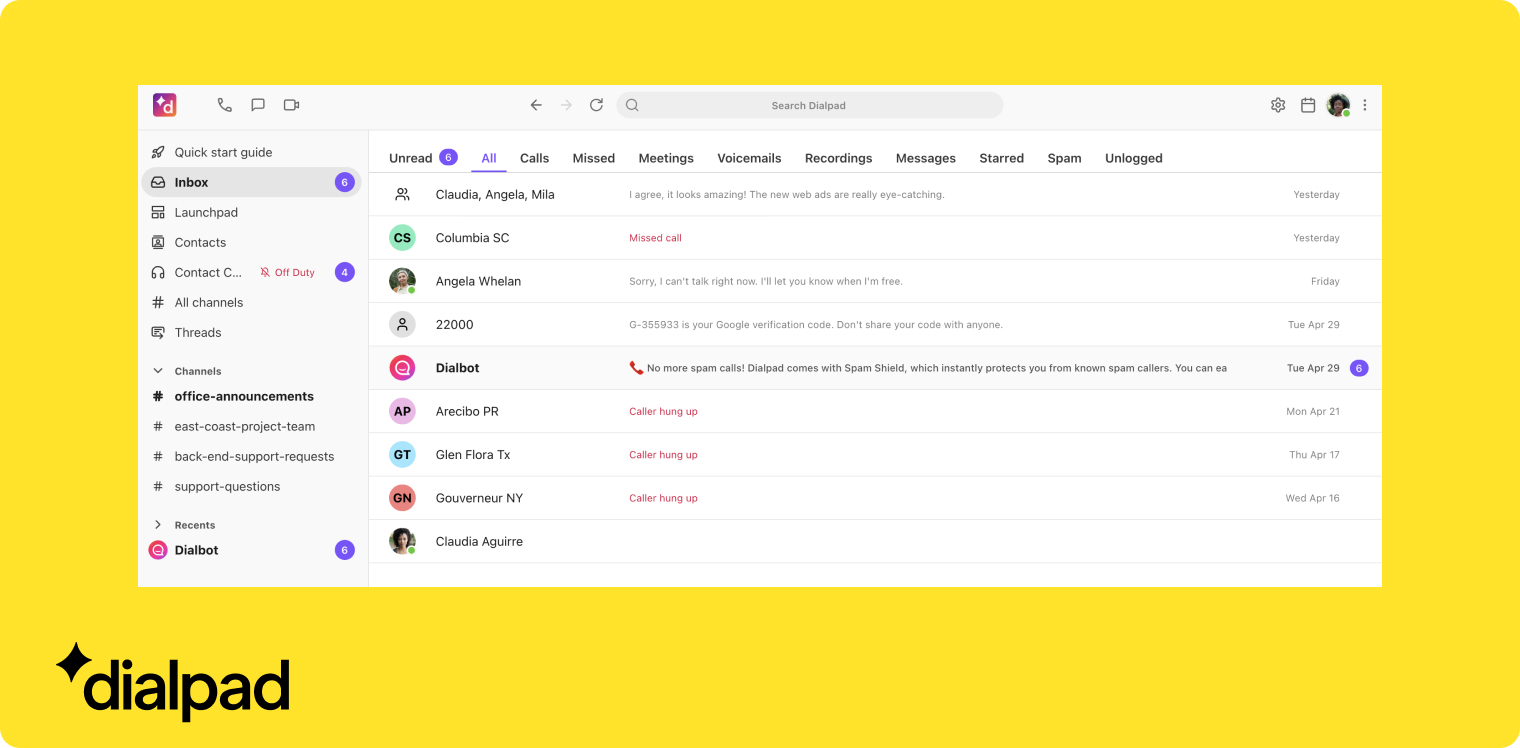Toggle the Off Duty status

(287, 272)
